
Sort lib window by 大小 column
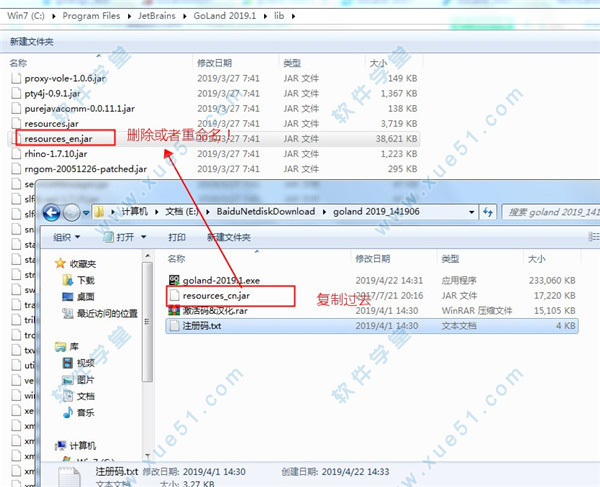click(x=378, y=63)
